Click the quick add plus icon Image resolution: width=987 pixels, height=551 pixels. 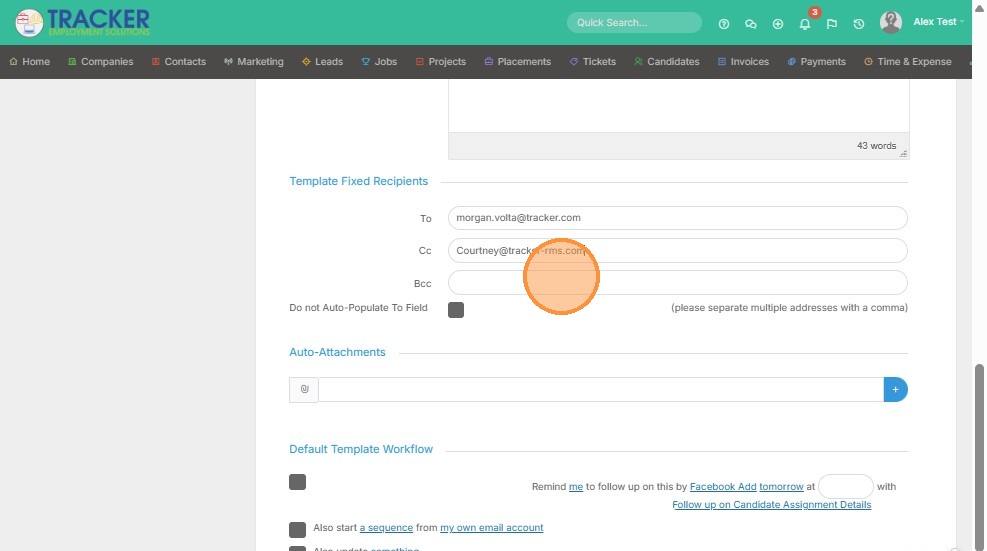point(778,23)
